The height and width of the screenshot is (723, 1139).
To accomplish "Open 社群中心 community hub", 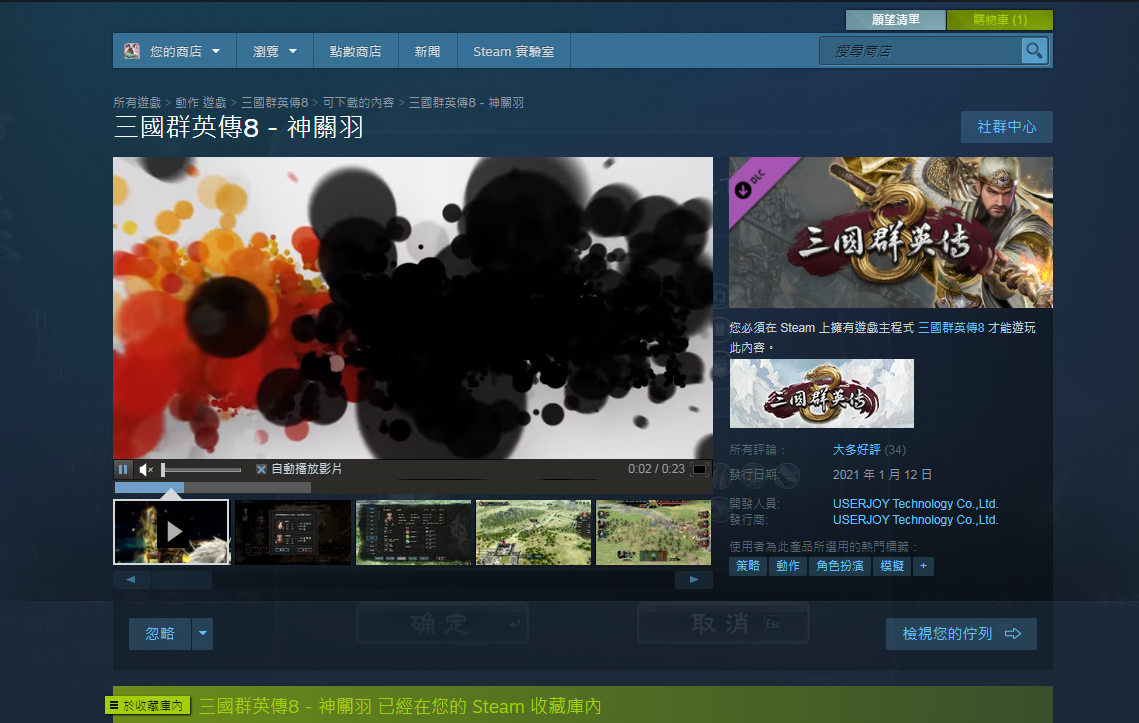I will (x=1006, y=127).
